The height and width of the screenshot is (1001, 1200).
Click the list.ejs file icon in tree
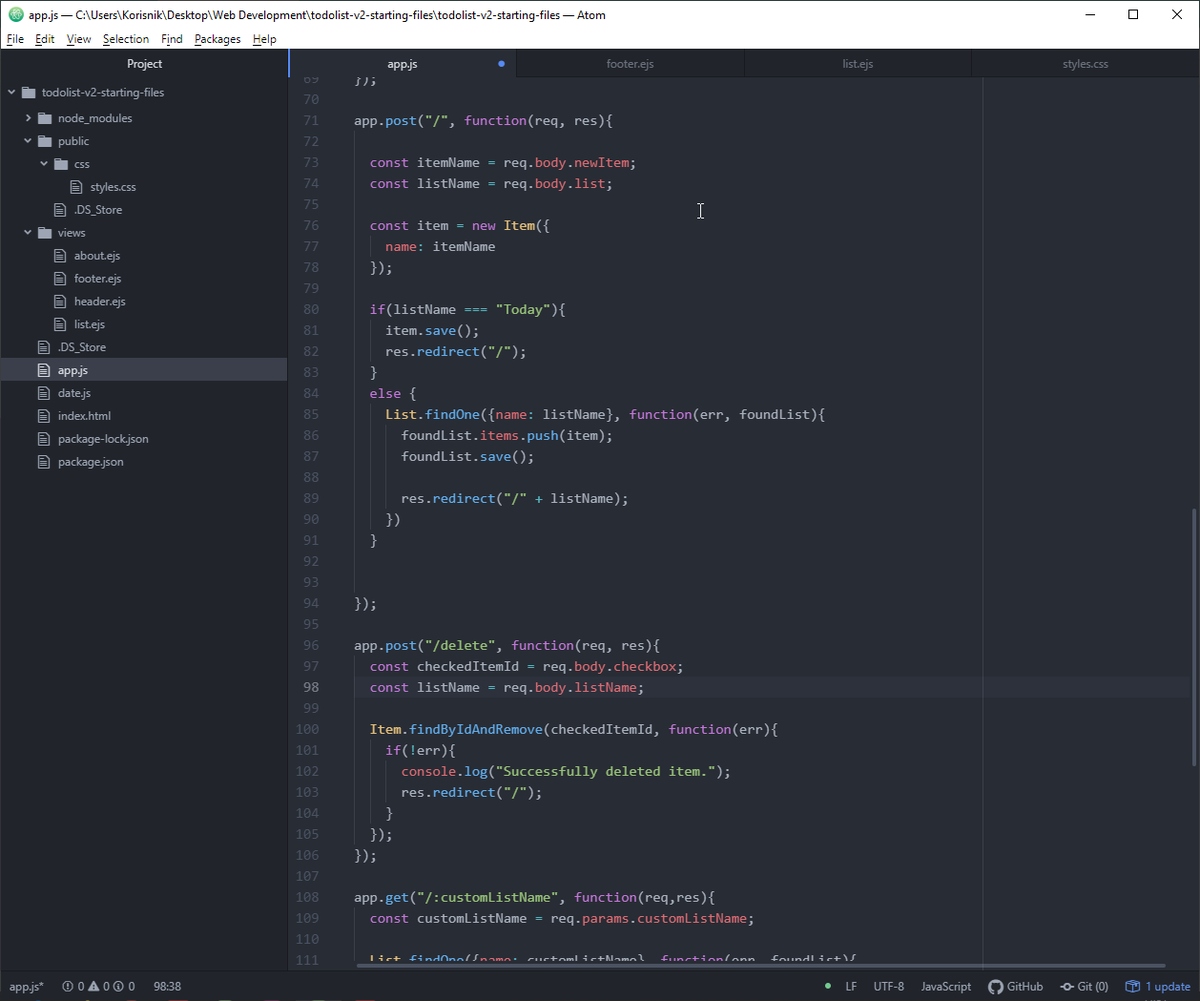point(62,325)
